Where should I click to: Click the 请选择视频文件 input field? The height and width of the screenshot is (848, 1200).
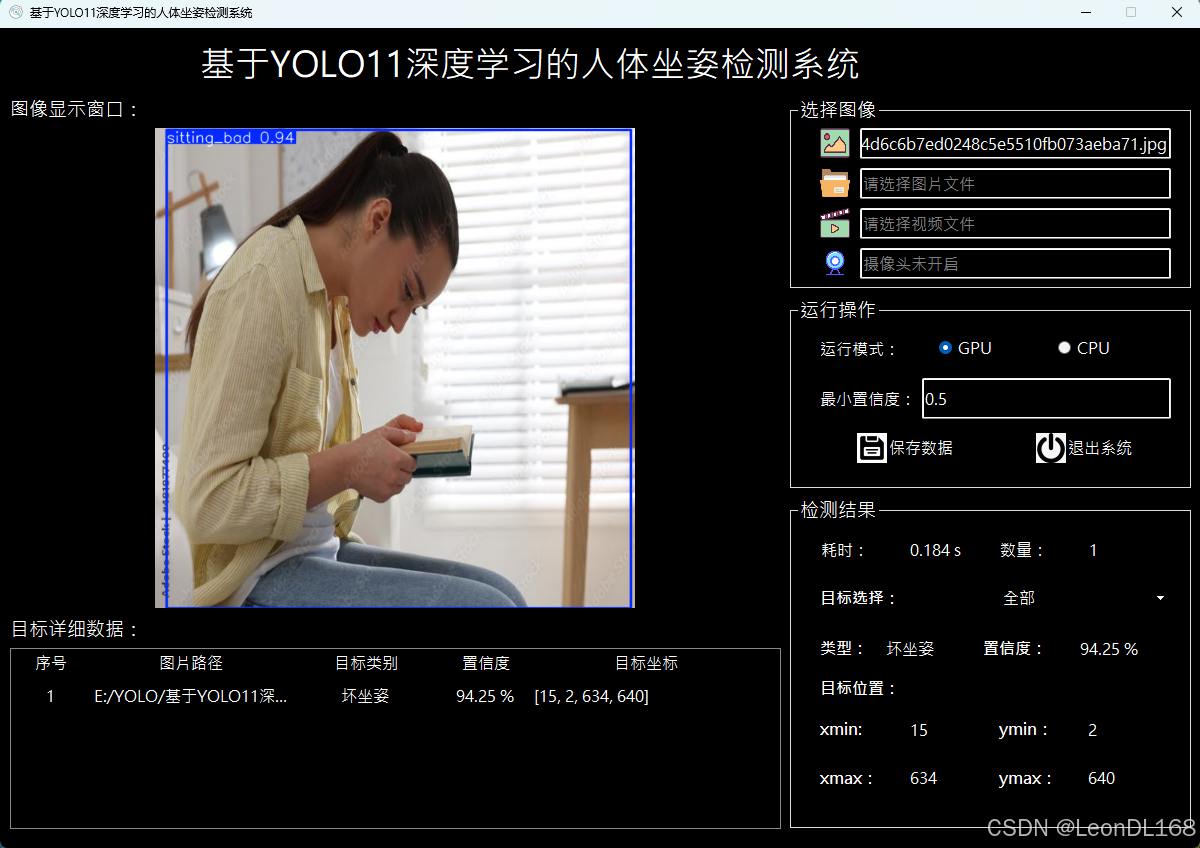pyautogui.click(x=1015, y=224)
